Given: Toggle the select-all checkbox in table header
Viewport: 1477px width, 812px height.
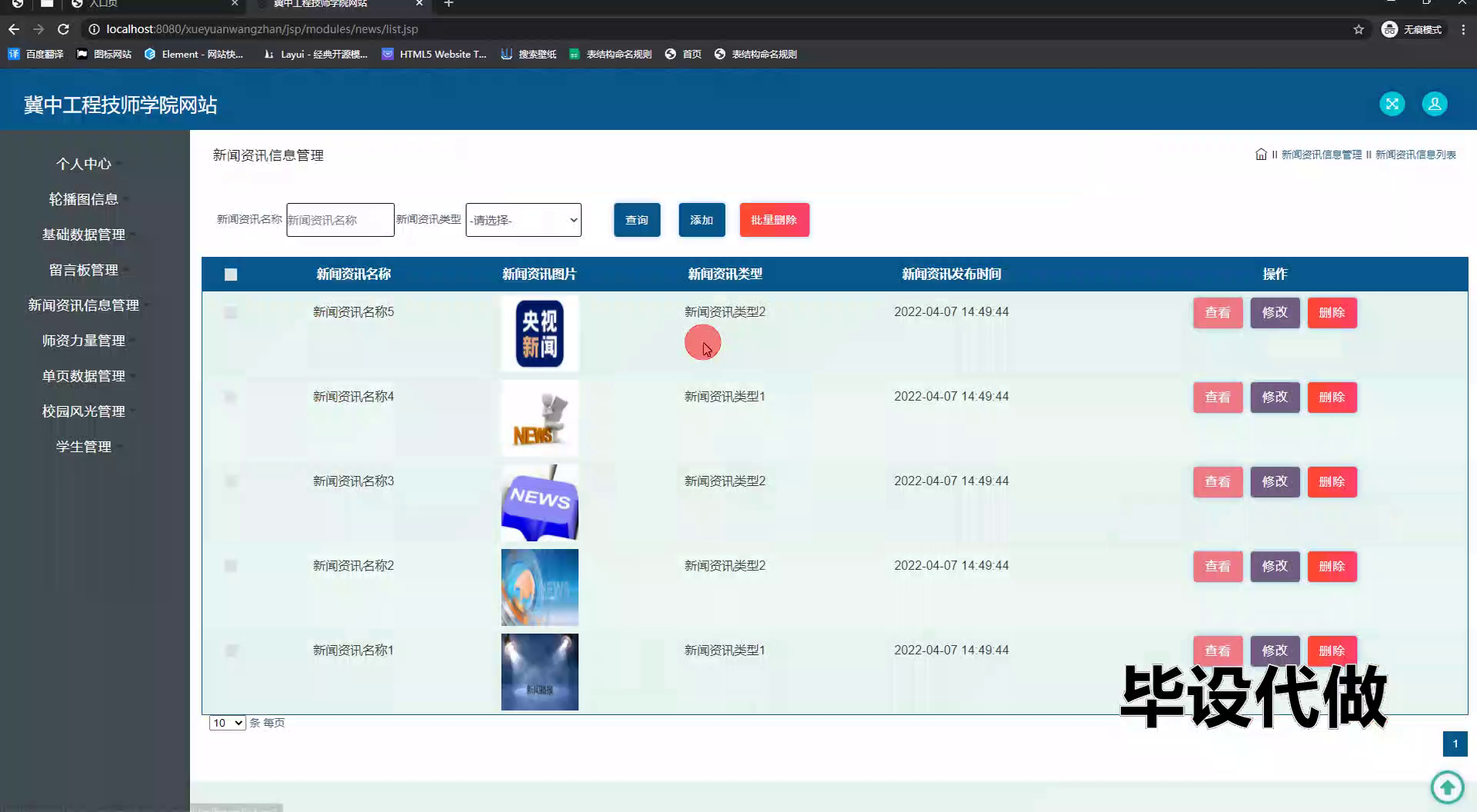Looking at the screenshot, I should tap(231, 275).
